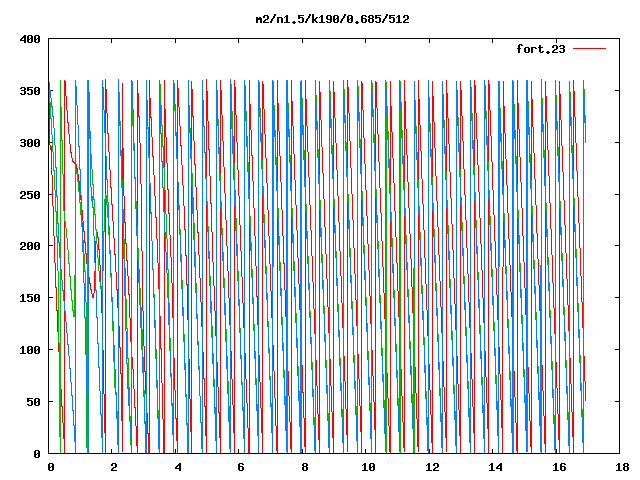640x480 pixels.
Task: Click the fort.23 legend label
Action: click(541, 49)
